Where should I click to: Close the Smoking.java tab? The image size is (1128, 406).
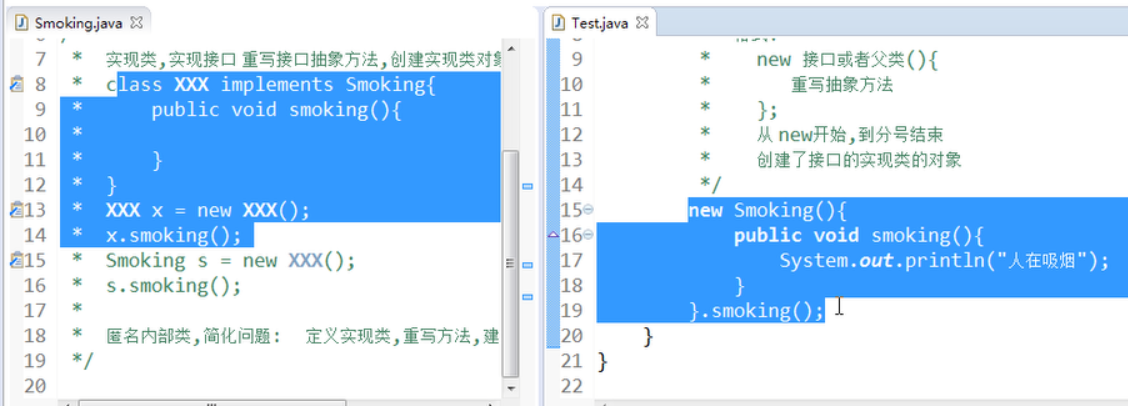[137, 22]
